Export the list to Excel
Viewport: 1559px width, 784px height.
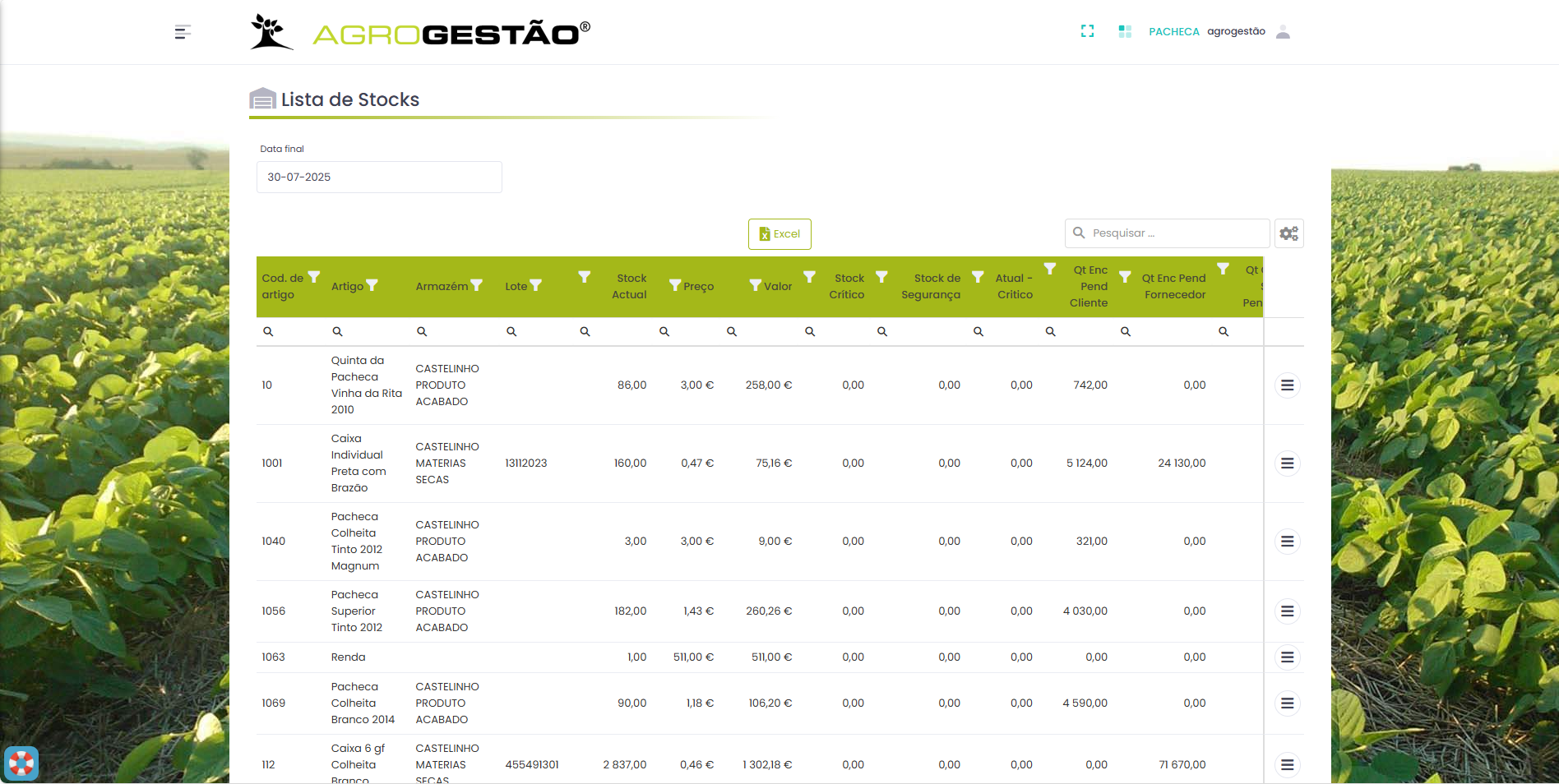tap(779, 234)
